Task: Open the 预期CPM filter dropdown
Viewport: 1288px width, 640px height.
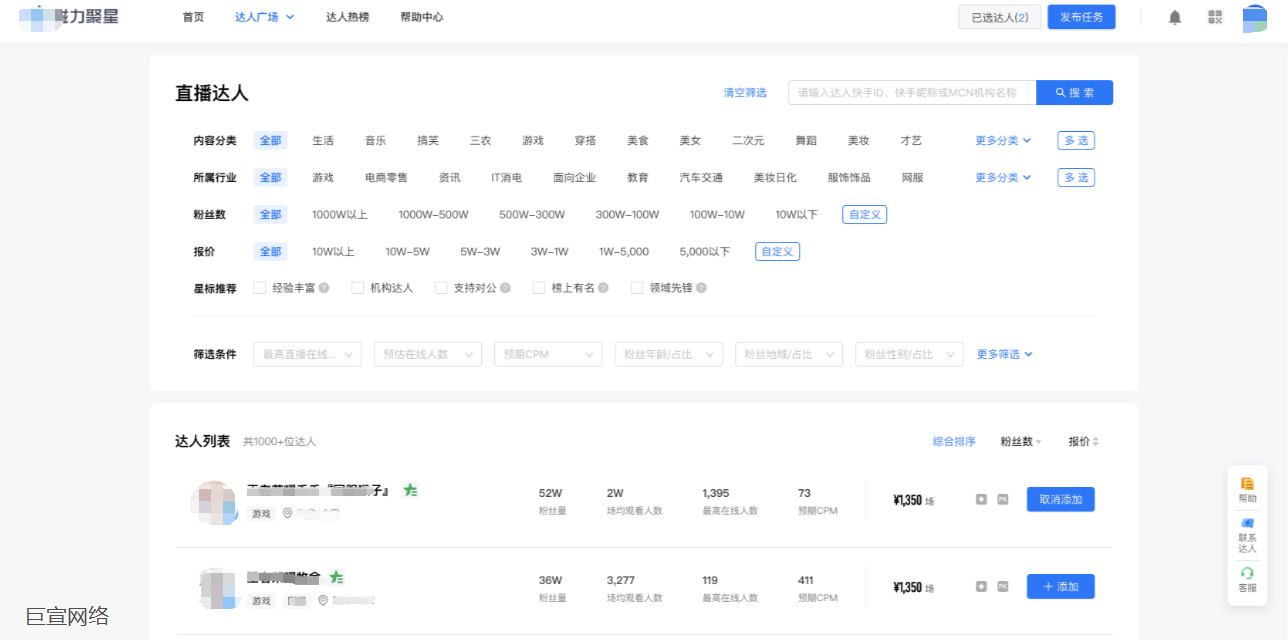Action: [548, 354]
